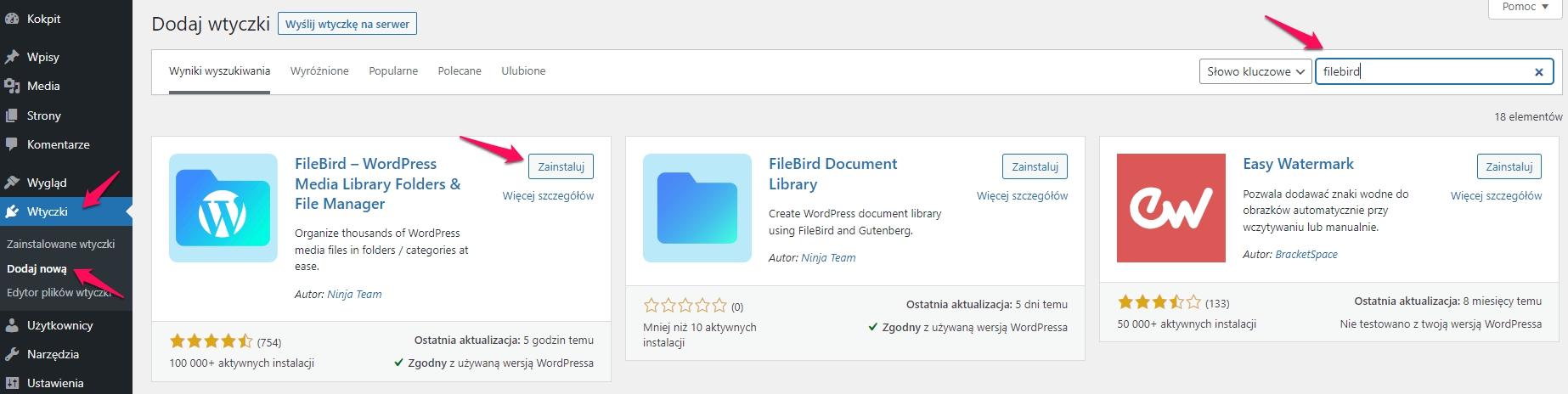Open FileBird – WordPress Media Library Folders title
The image size is (1568, 394).
point(378,183)
